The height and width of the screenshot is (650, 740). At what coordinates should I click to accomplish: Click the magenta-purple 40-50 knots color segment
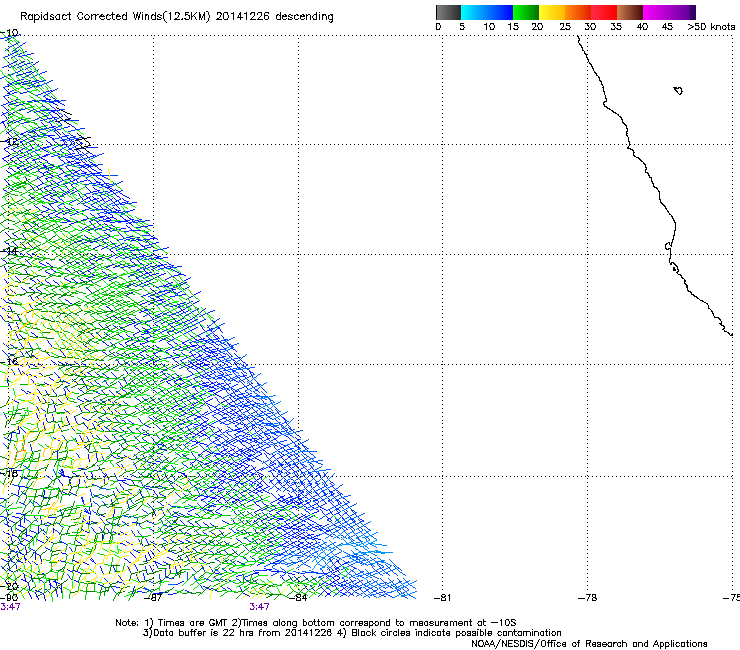point(669,12)
